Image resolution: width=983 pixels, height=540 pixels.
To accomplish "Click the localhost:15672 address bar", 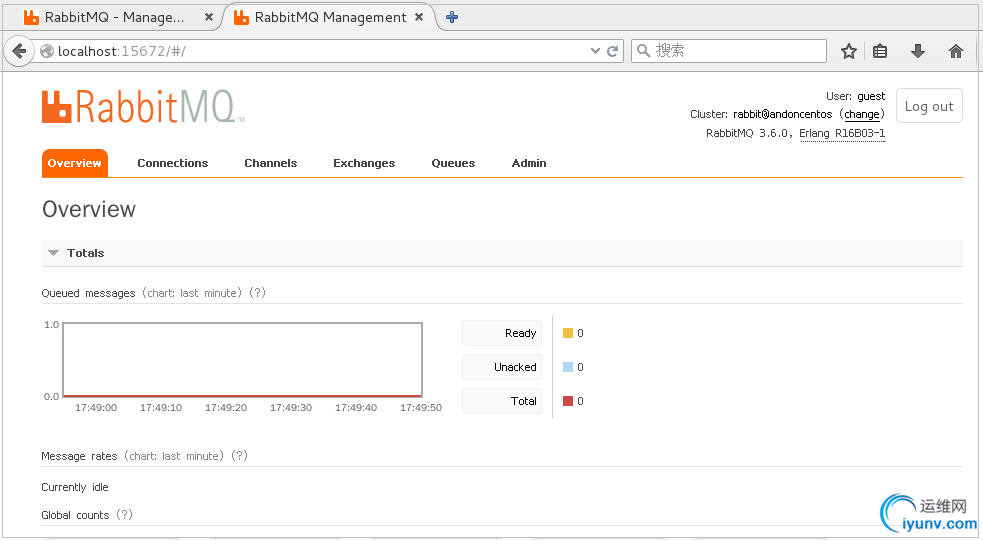I will [x=313, y=51].
